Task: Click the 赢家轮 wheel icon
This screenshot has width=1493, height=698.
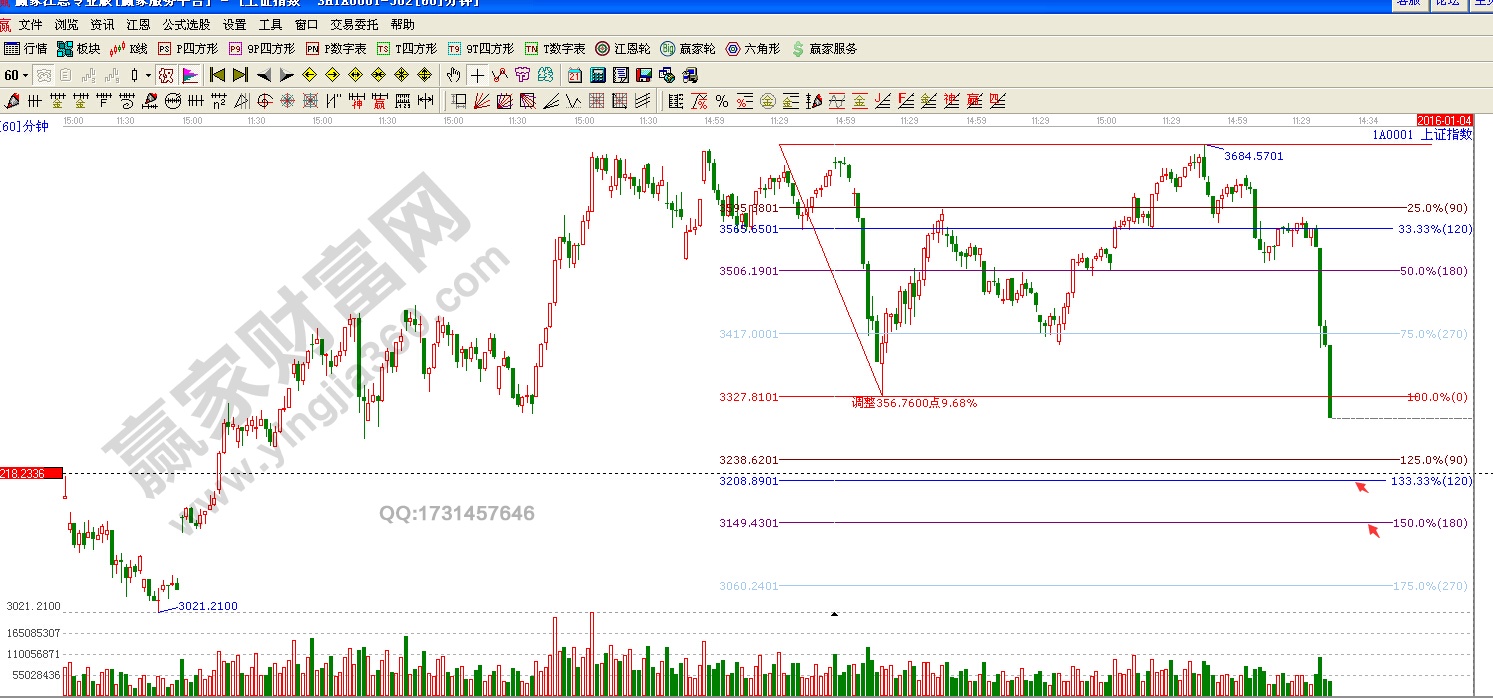Action: [687, 48]
